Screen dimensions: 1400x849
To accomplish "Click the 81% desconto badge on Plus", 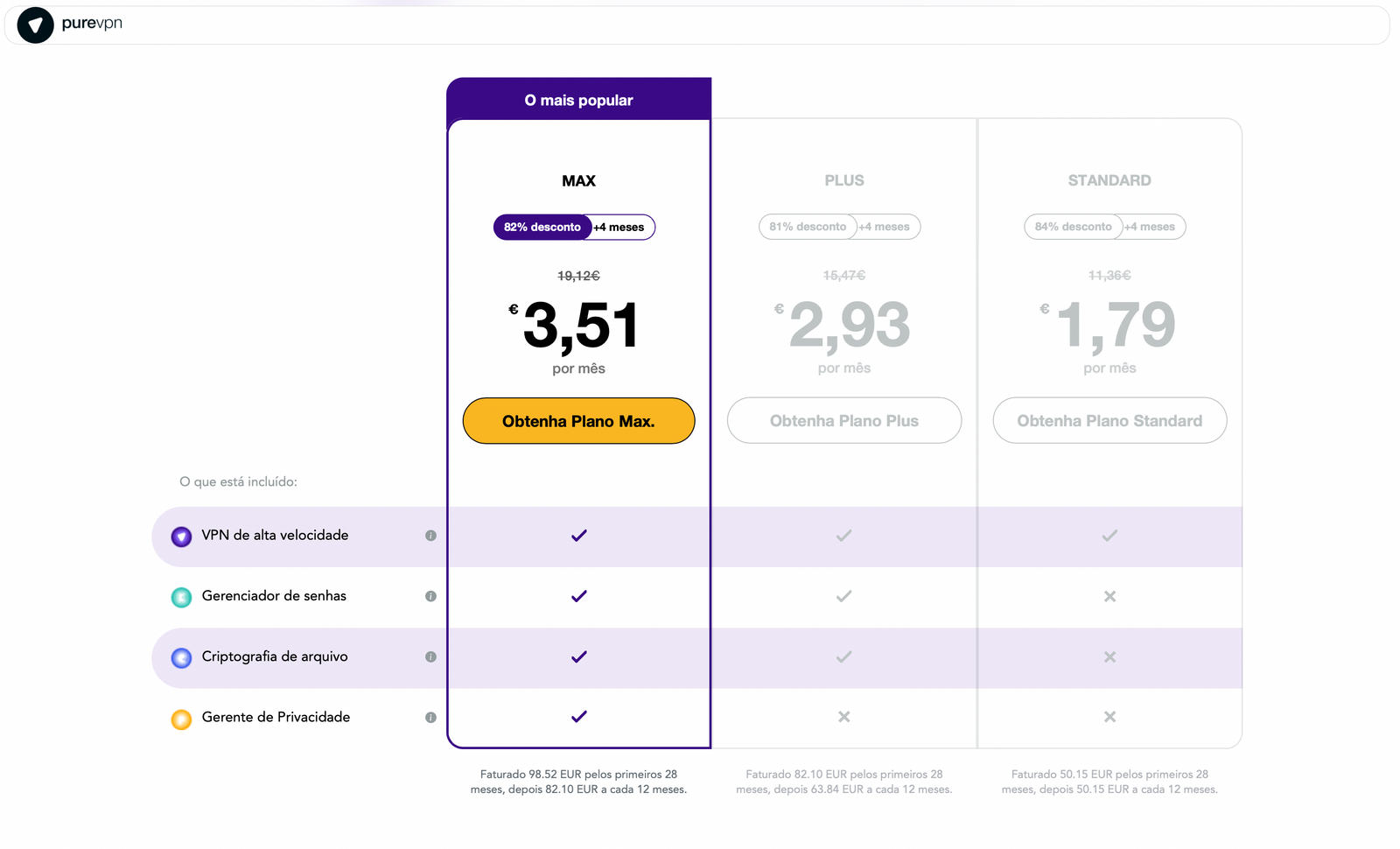I will 808,227.
